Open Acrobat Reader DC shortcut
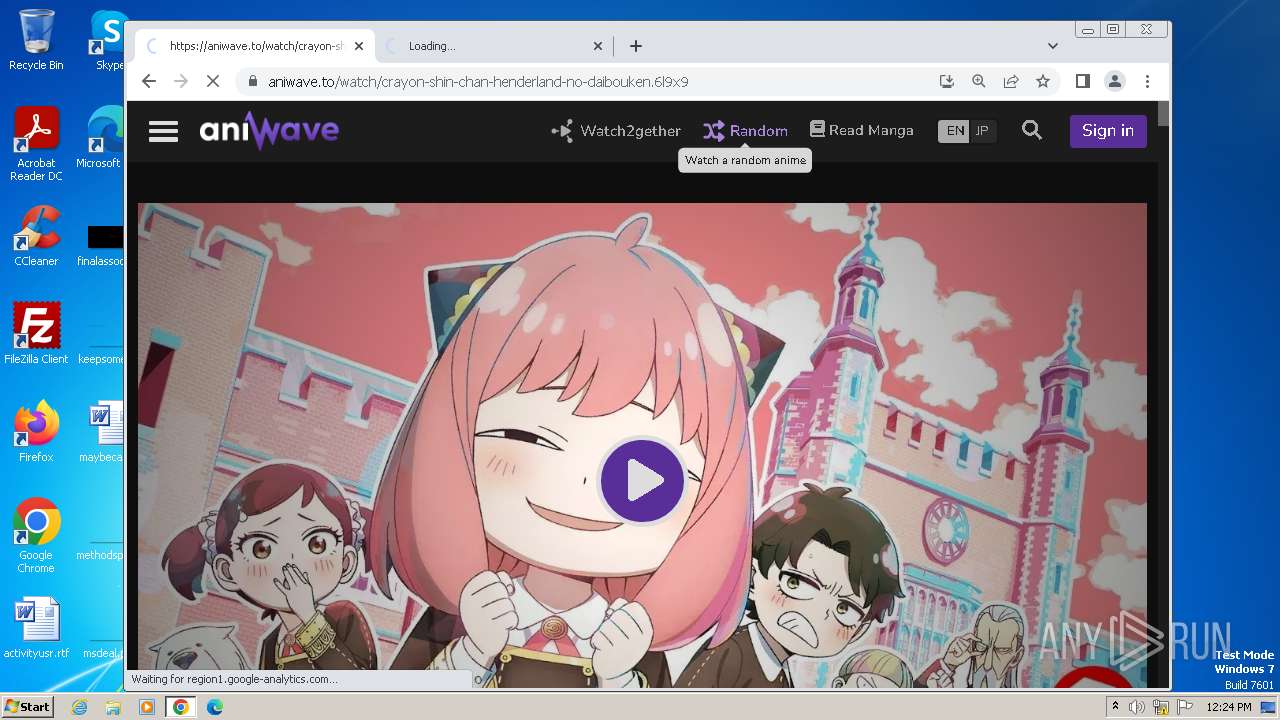 pyautogui.click(x=36, y=145)
